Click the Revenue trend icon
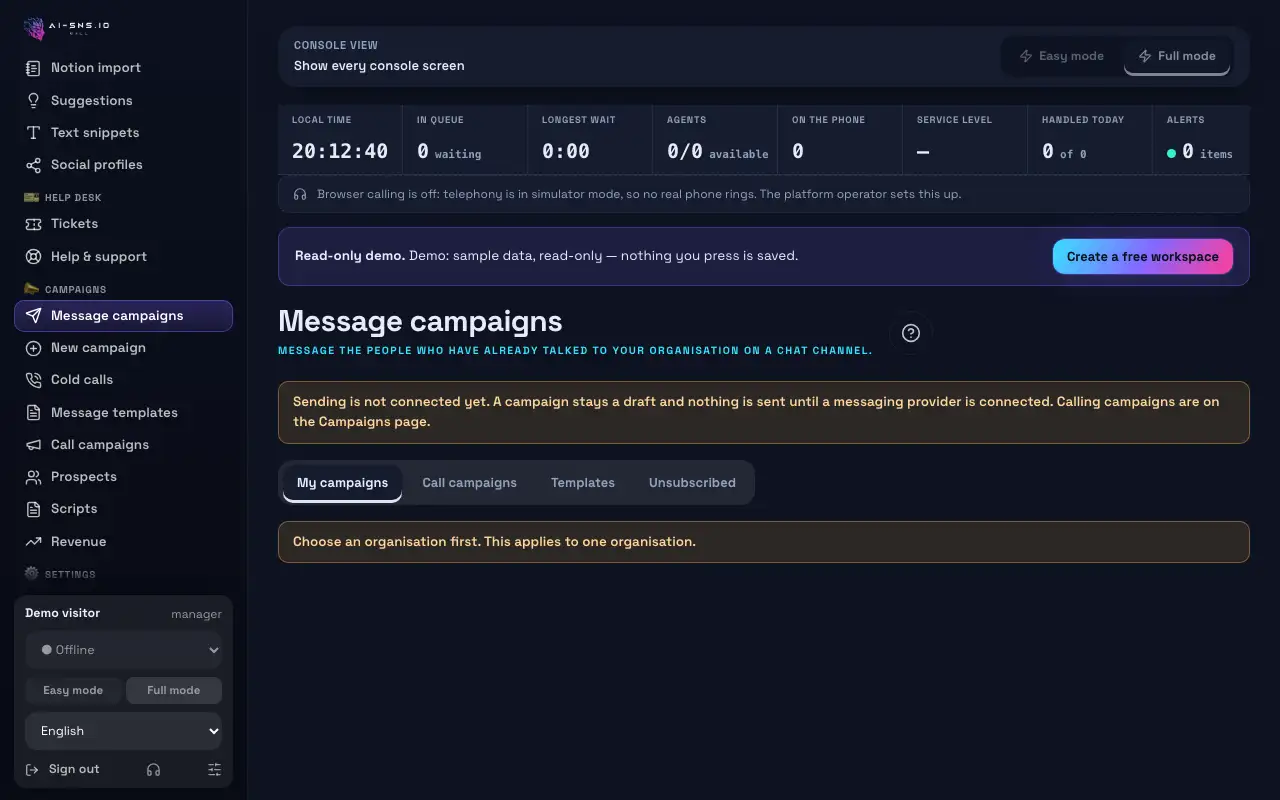 [x=34, y=541]
